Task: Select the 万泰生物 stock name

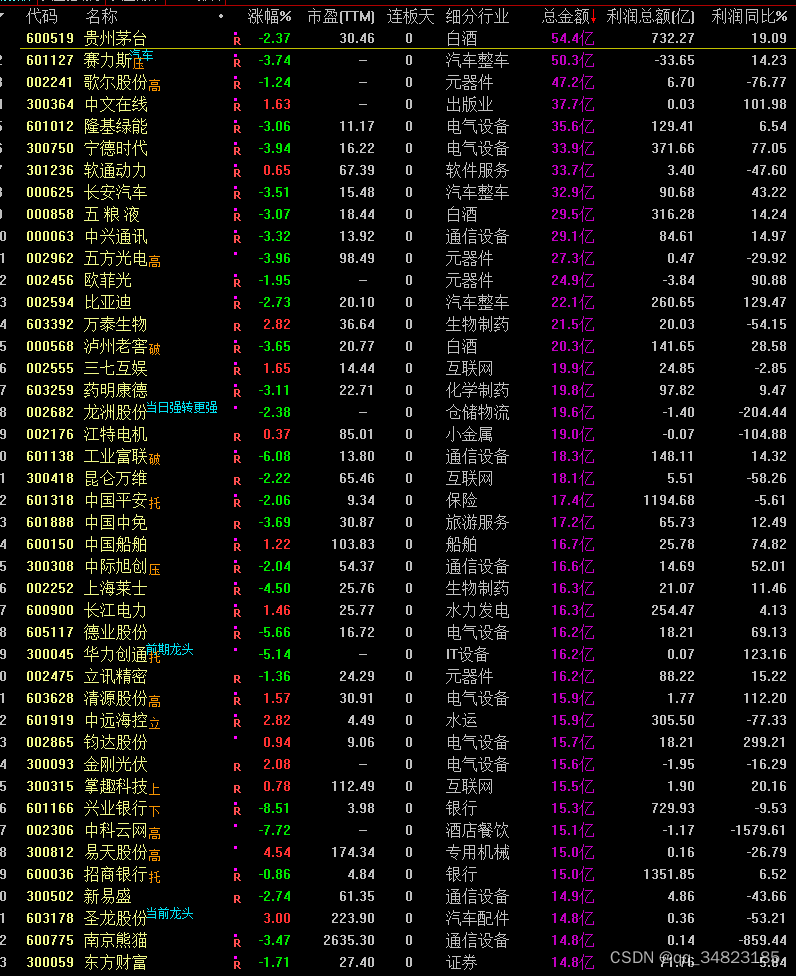Action: pos(115,324)
